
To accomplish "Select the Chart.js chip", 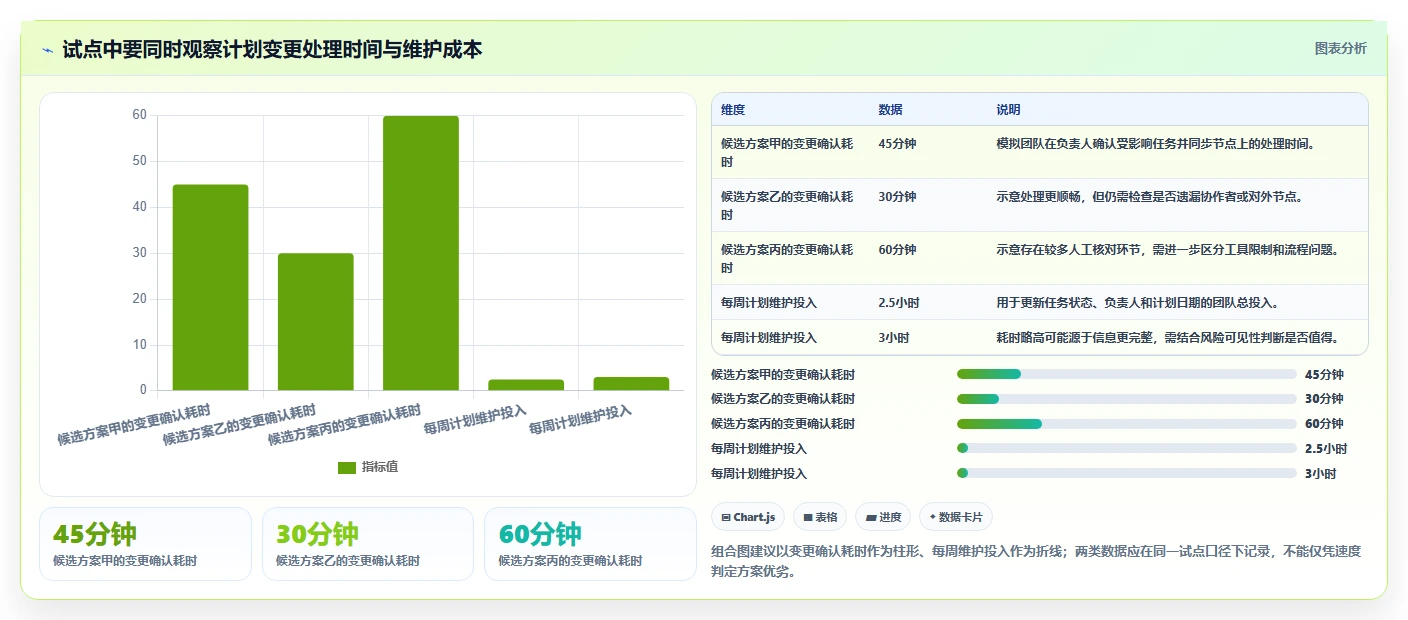I will click(748, 517).
